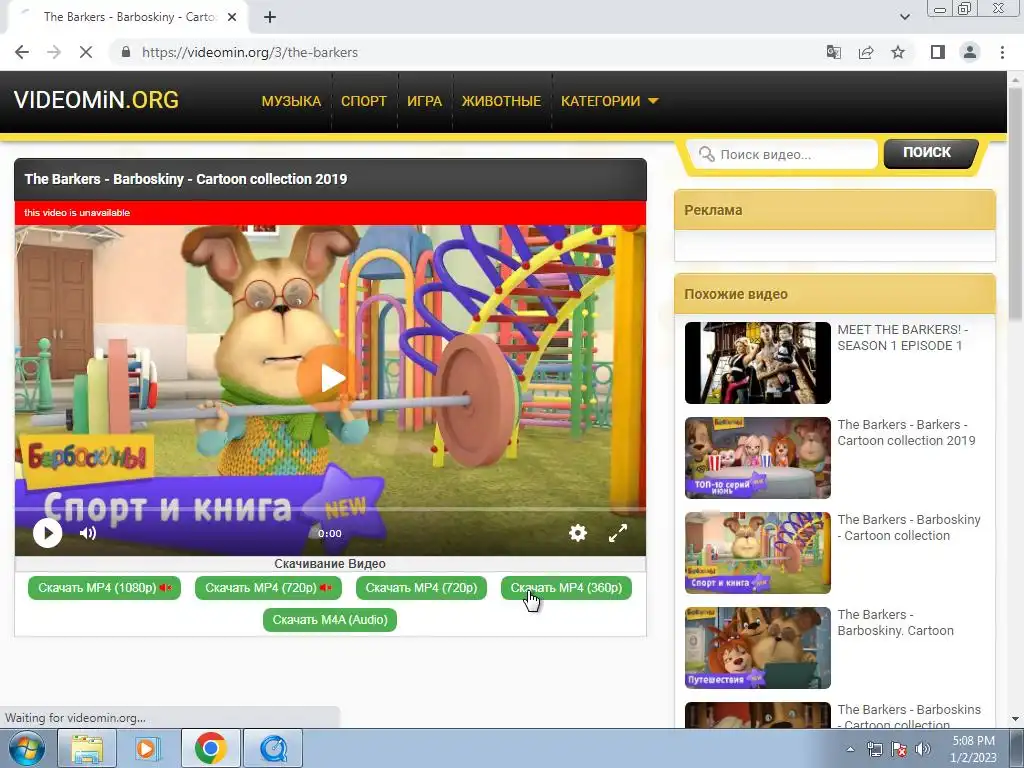
Task: Expand the КАТЕГОРИИ dropdown
Action: click(609, 101)
